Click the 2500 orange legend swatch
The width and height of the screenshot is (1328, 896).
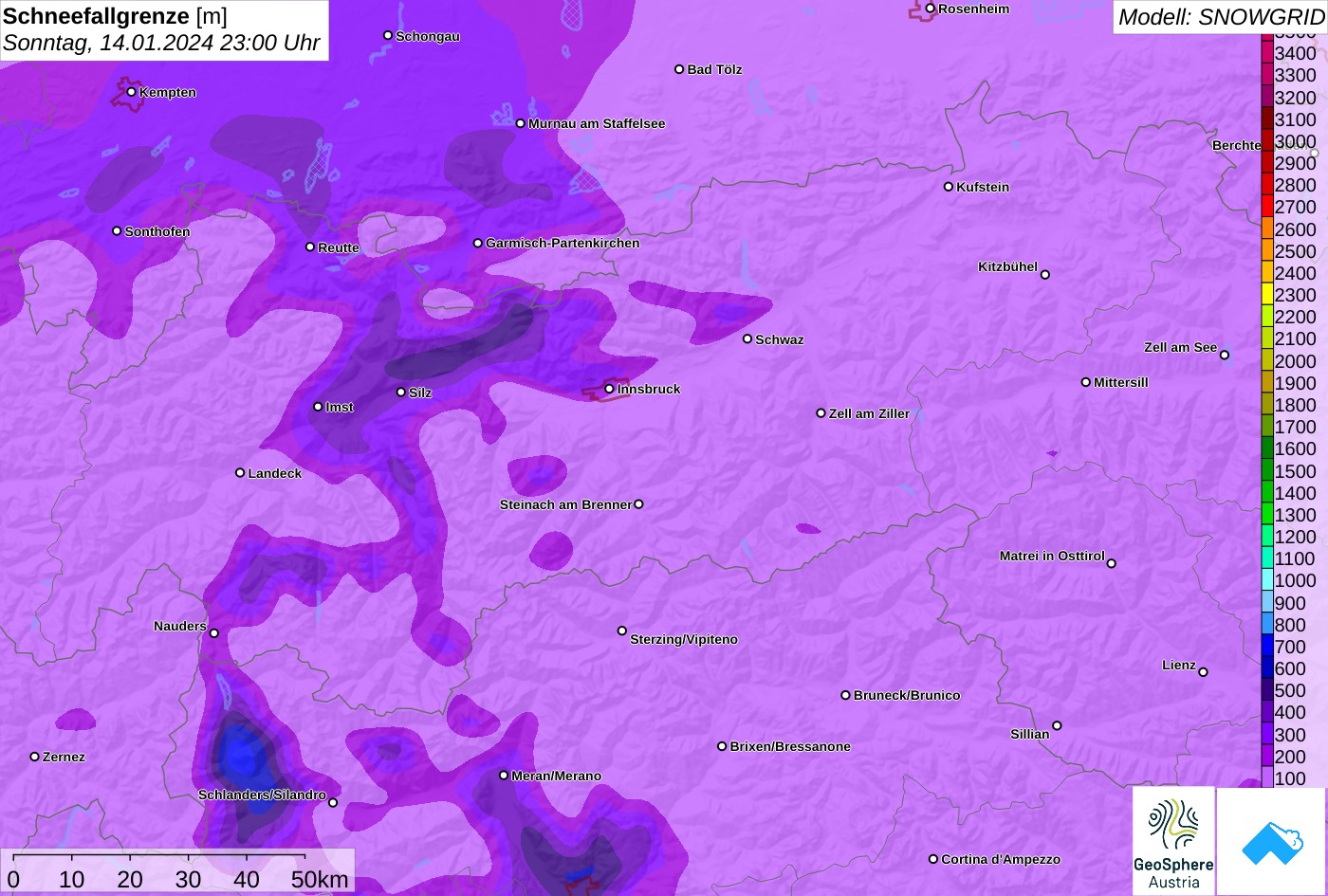click(1267, 251)
